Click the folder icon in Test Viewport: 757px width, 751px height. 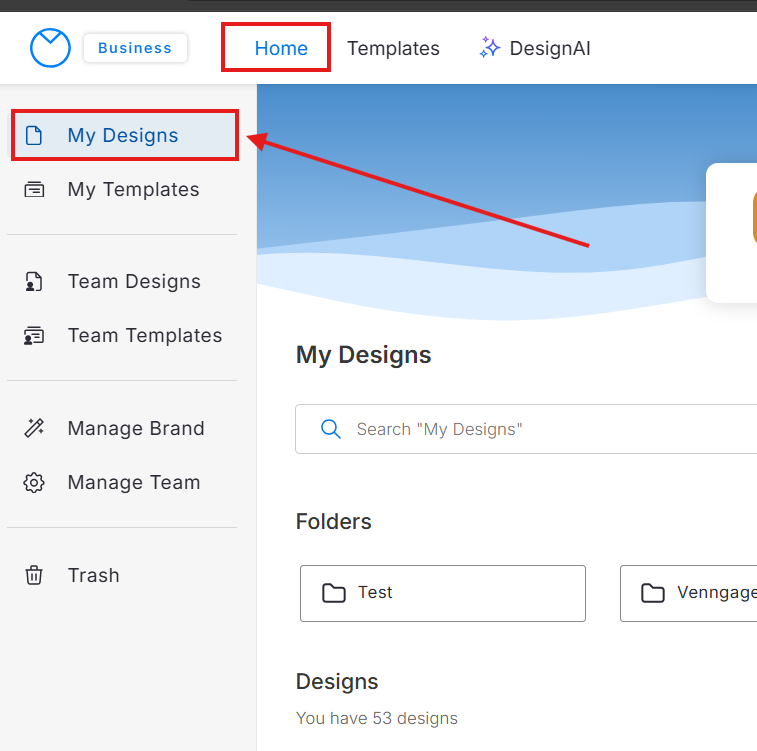[334, 593]
